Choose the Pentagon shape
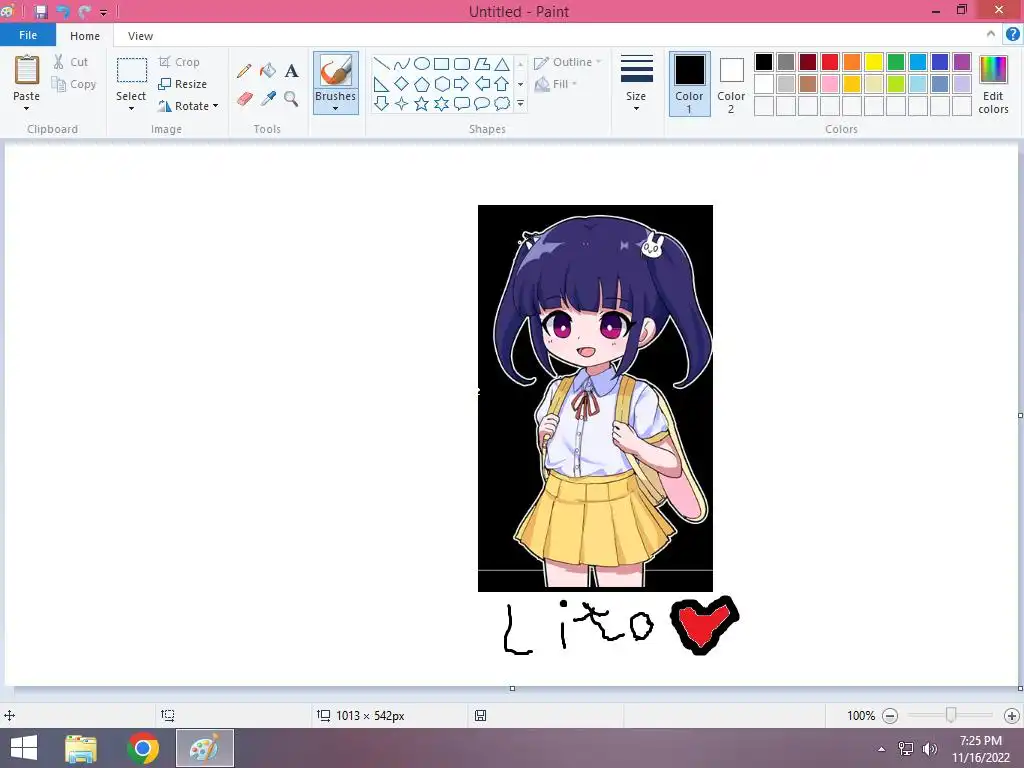The image size is (1024, 768). [422, 84]
